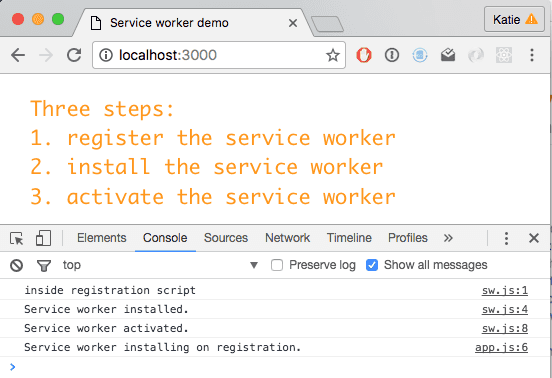Click the yellow macOS minimize button
The height and width of the screenshot is (378, 552).
pyautogui.click(x=38, y=19)
